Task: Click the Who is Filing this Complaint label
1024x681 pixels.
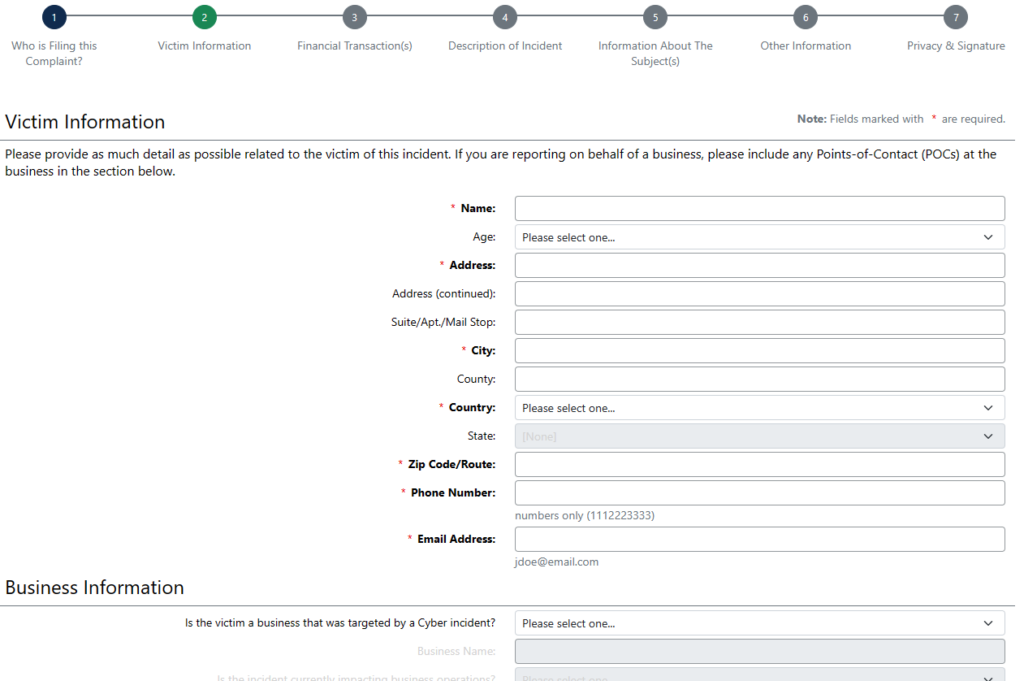Action: click(x=54, y=53)
